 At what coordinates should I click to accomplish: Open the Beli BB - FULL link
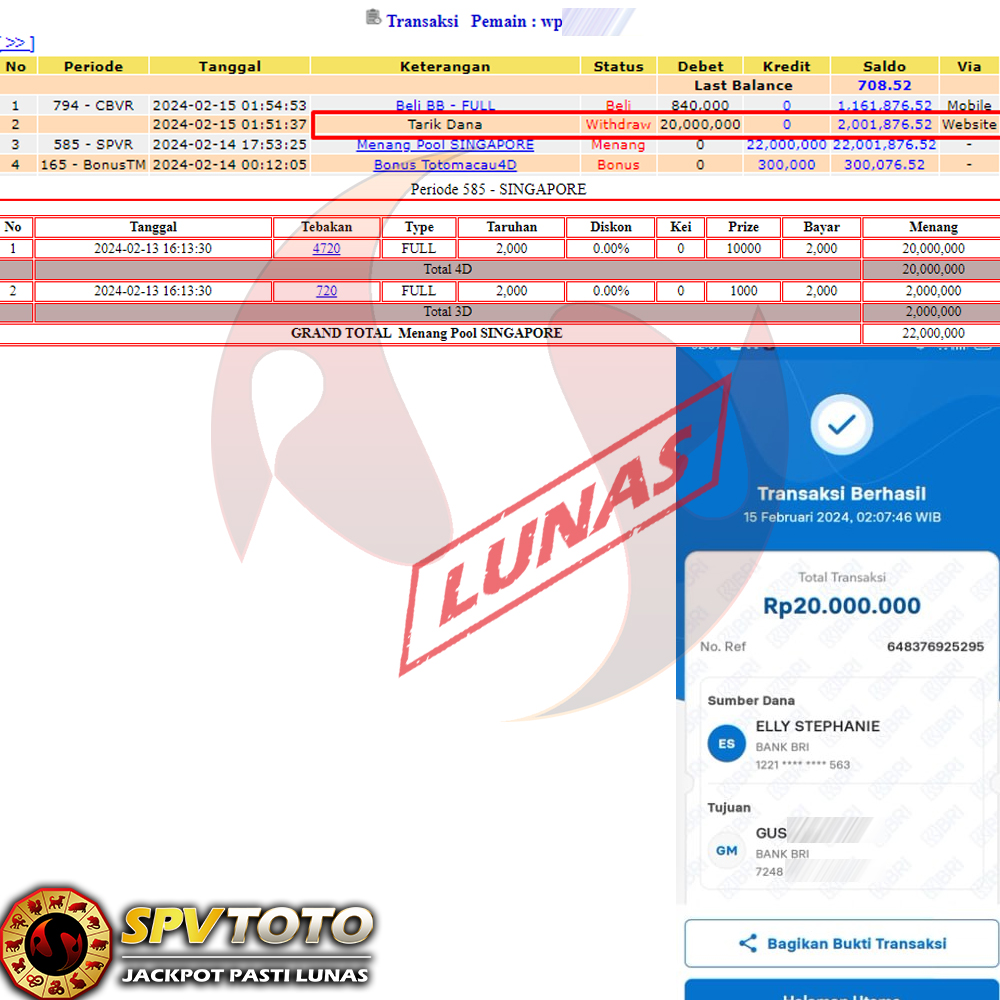(445, 105)
